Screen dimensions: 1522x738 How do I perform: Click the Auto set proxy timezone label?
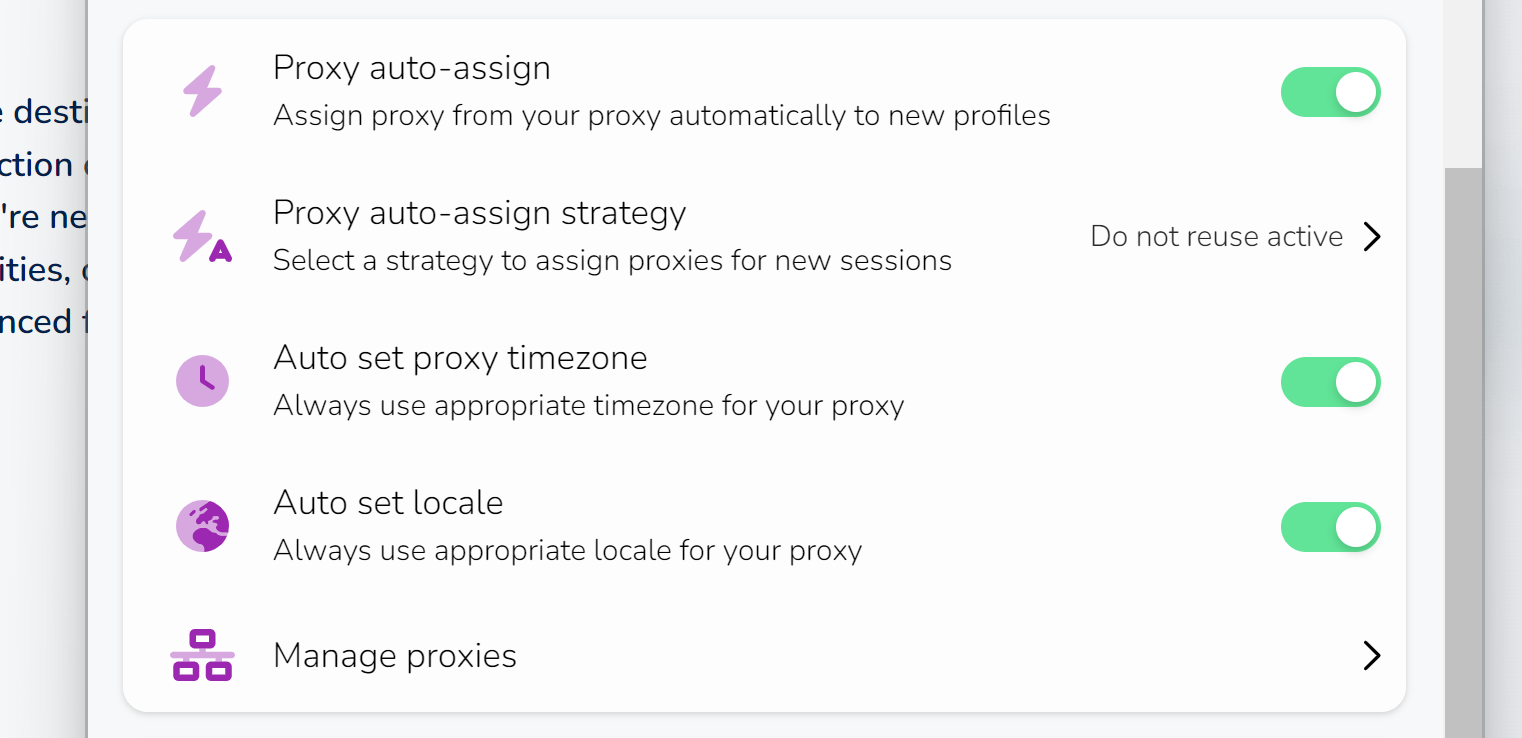pos(460,358)
